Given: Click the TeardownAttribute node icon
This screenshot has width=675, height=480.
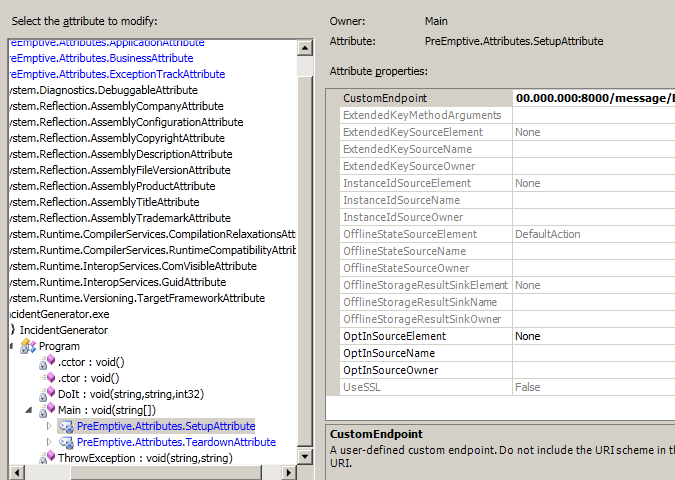Looking at the screenshot, I should pyautogui.click(x=66, y=442).
